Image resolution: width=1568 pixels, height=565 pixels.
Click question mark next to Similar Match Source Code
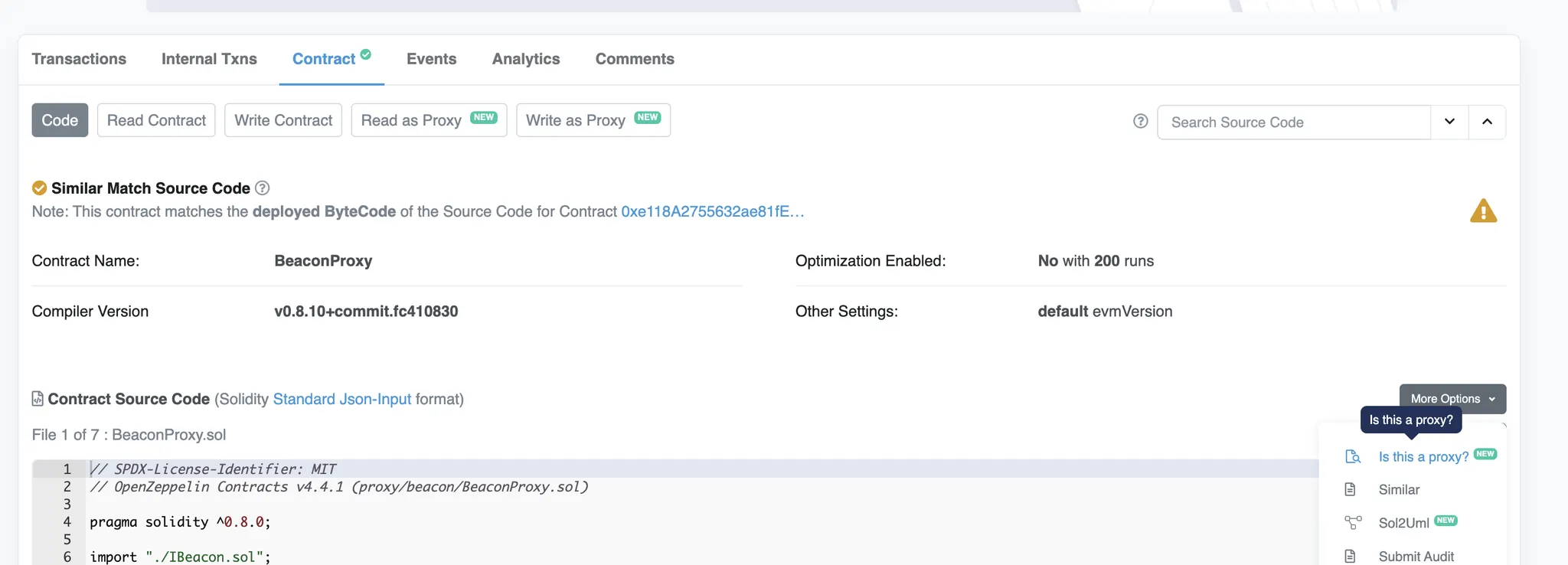(x=262, y=188)
